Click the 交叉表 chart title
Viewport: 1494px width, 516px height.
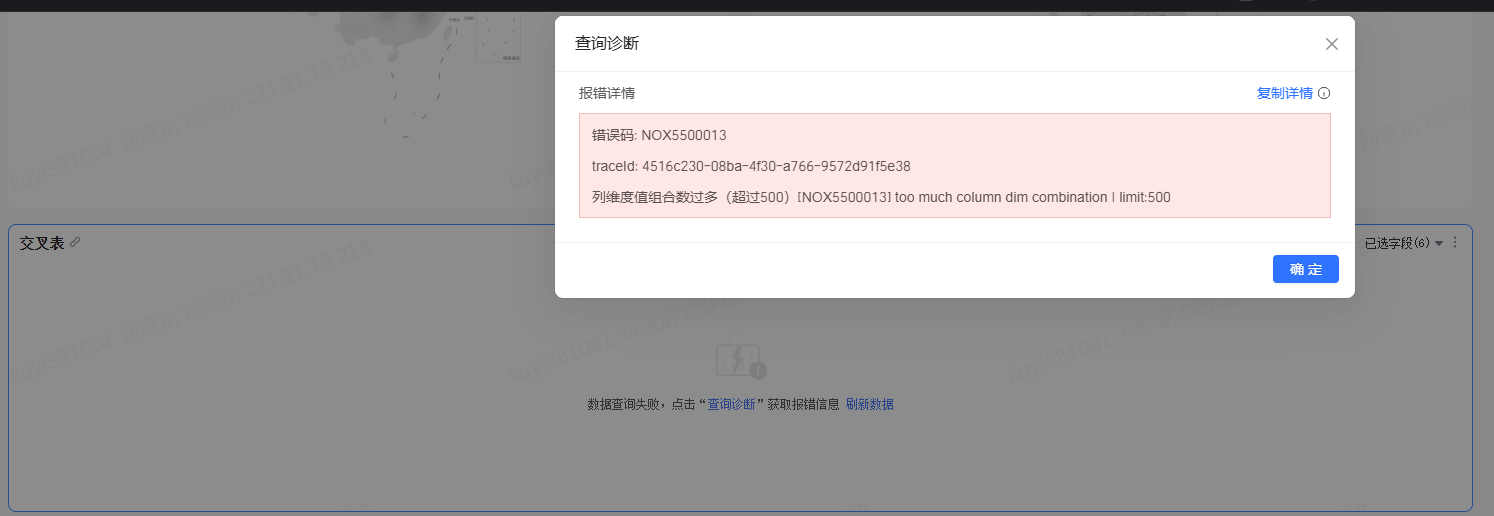[41, 243]
